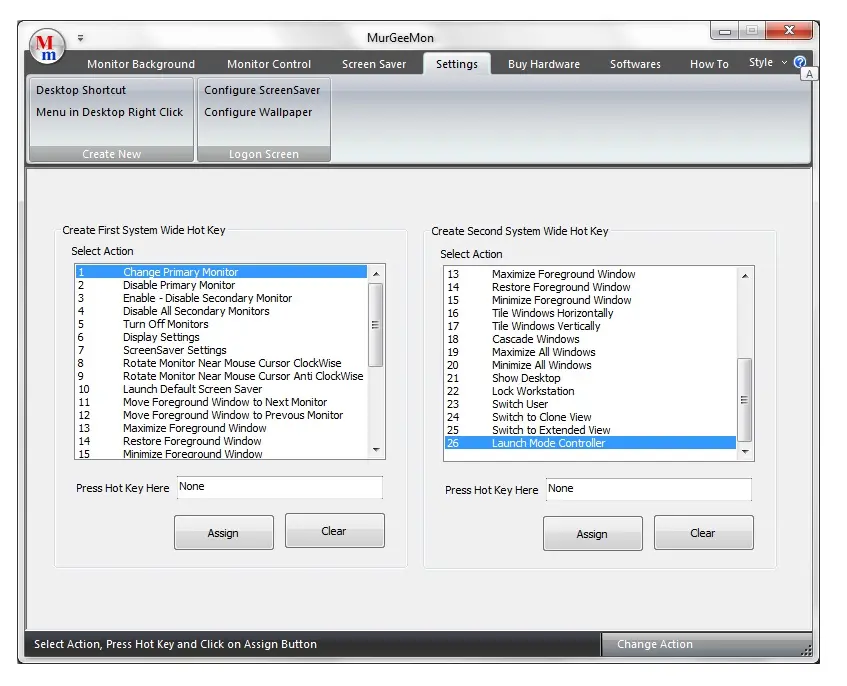The width and height of the screenshot is (847, 686).
Task: Close the MurGeeMon window
Action: click(789, 31)
